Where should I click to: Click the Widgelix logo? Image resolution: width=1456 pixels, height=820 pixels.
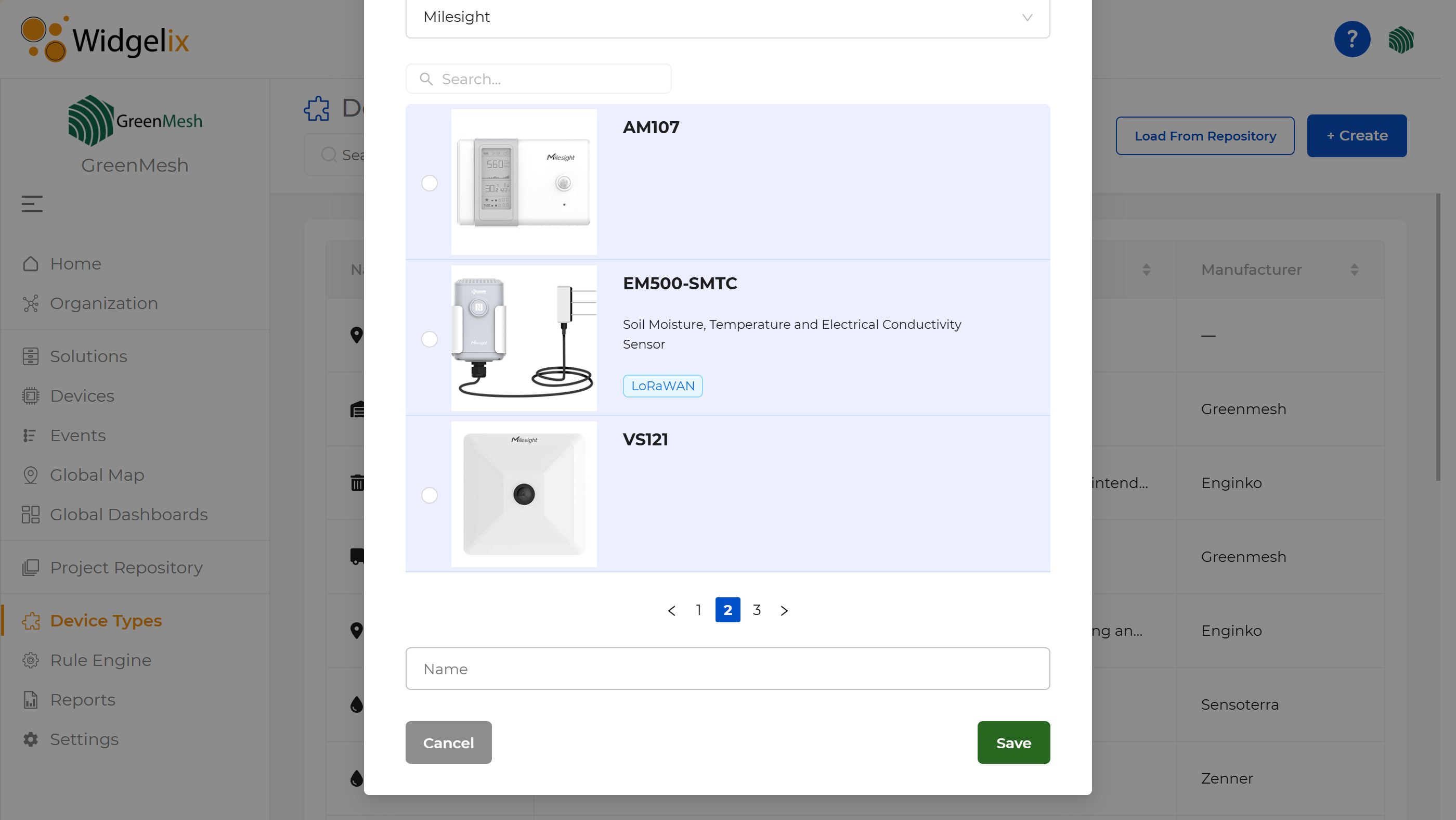click(x=105, y=39)
